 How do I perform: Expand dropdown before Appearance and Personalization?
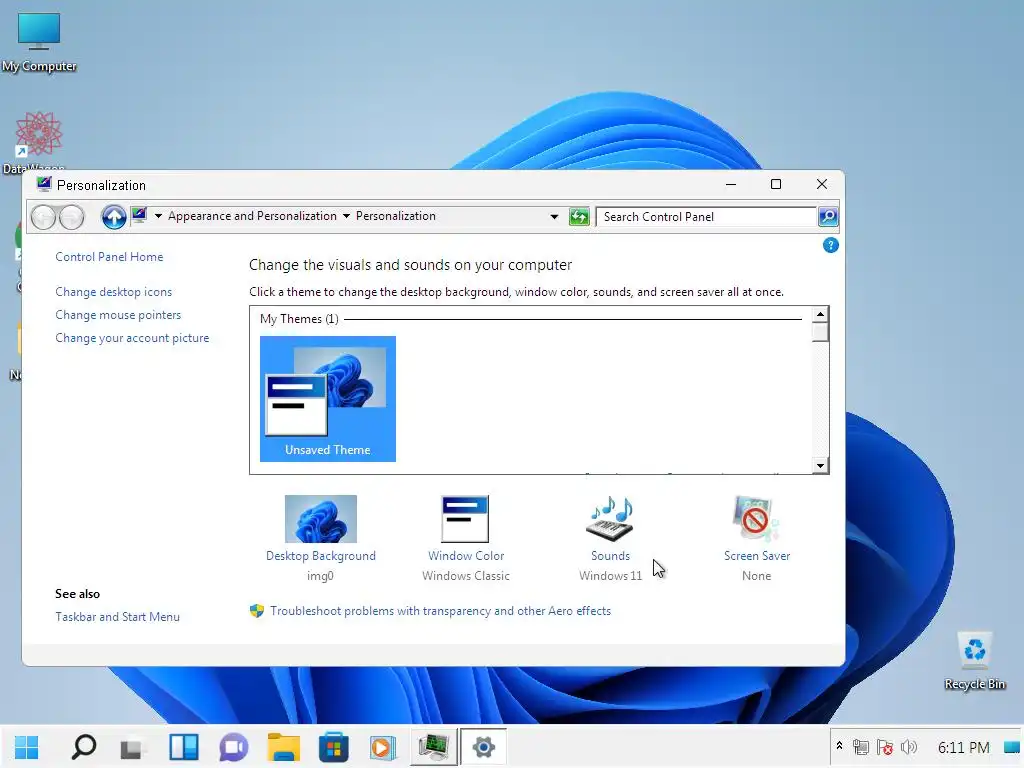coord(158,216)
